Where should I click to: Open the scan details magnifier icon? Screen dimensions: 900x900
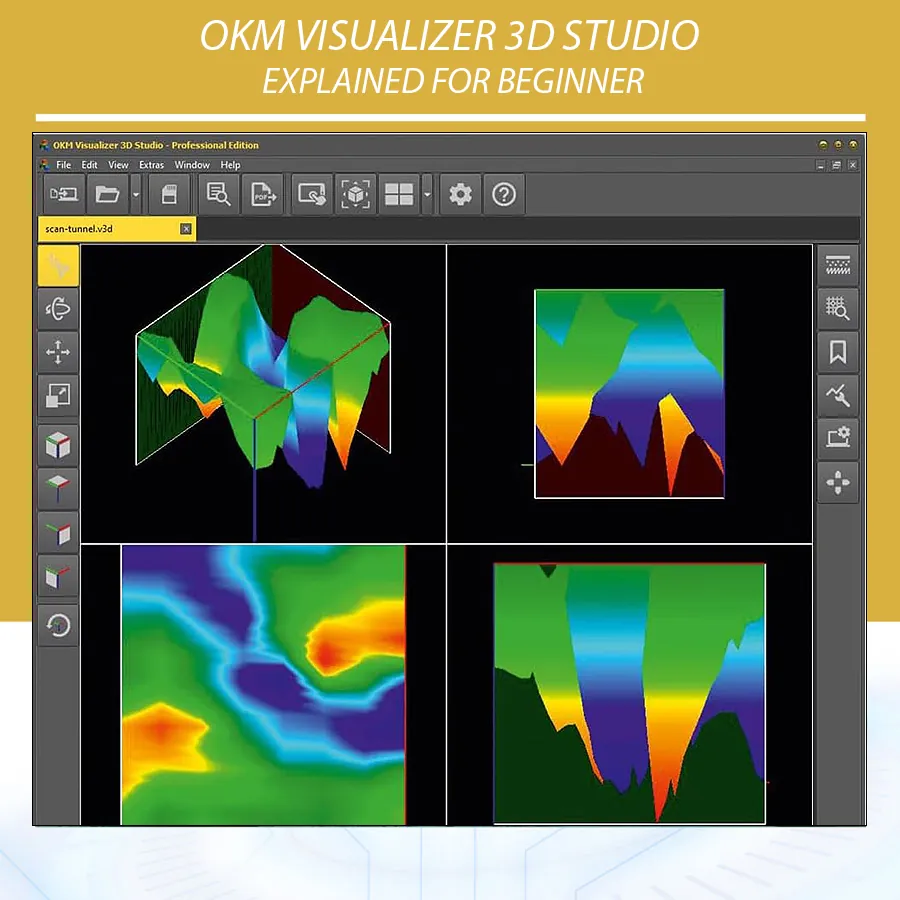219,195
